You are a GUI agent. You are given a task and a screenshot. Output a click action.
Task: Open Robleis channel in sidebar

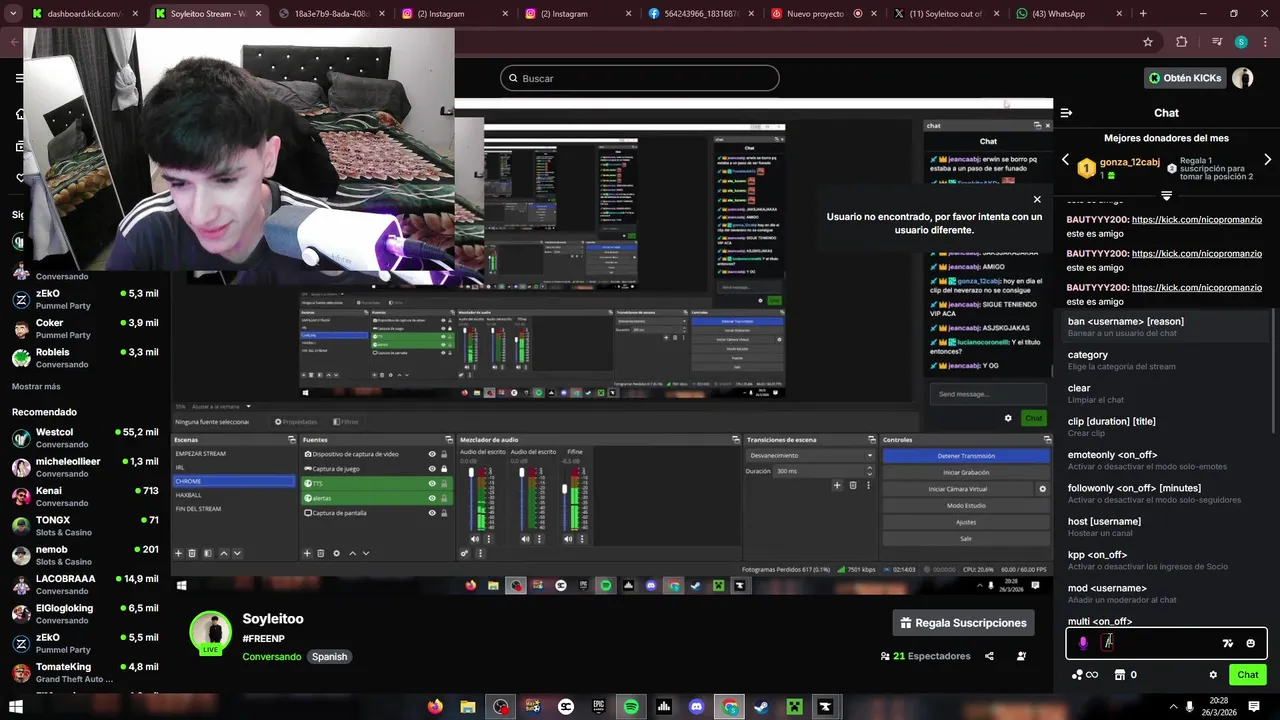pos(85,358)
